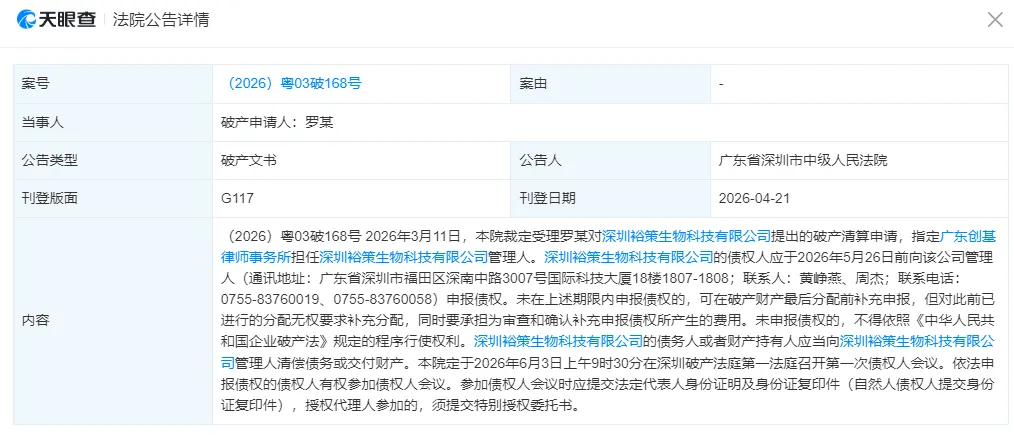
Task: Click the 案由 label cell
Action: point(610,83)
